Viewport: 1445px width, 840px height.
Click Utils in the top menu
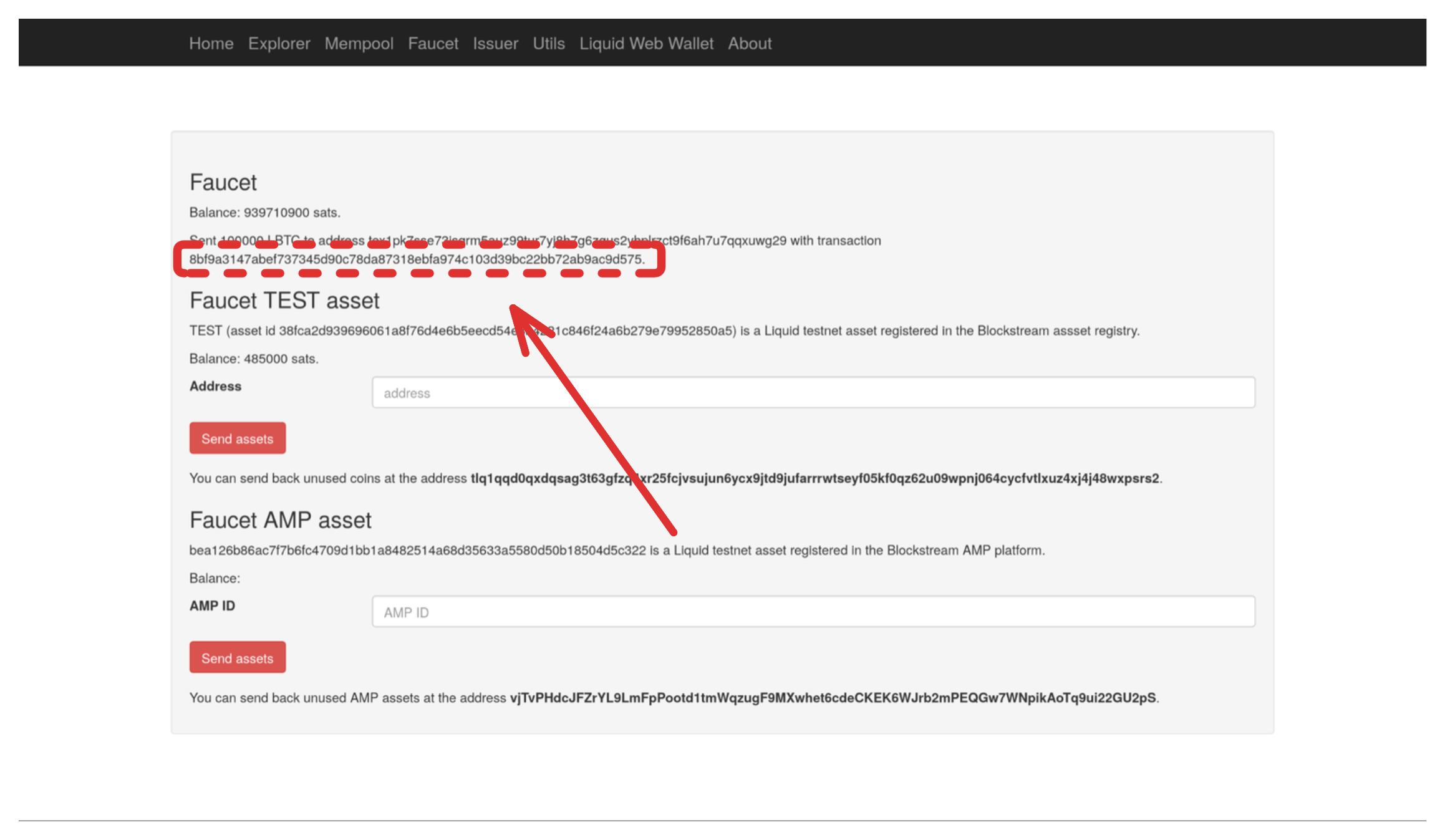point(548,43)
